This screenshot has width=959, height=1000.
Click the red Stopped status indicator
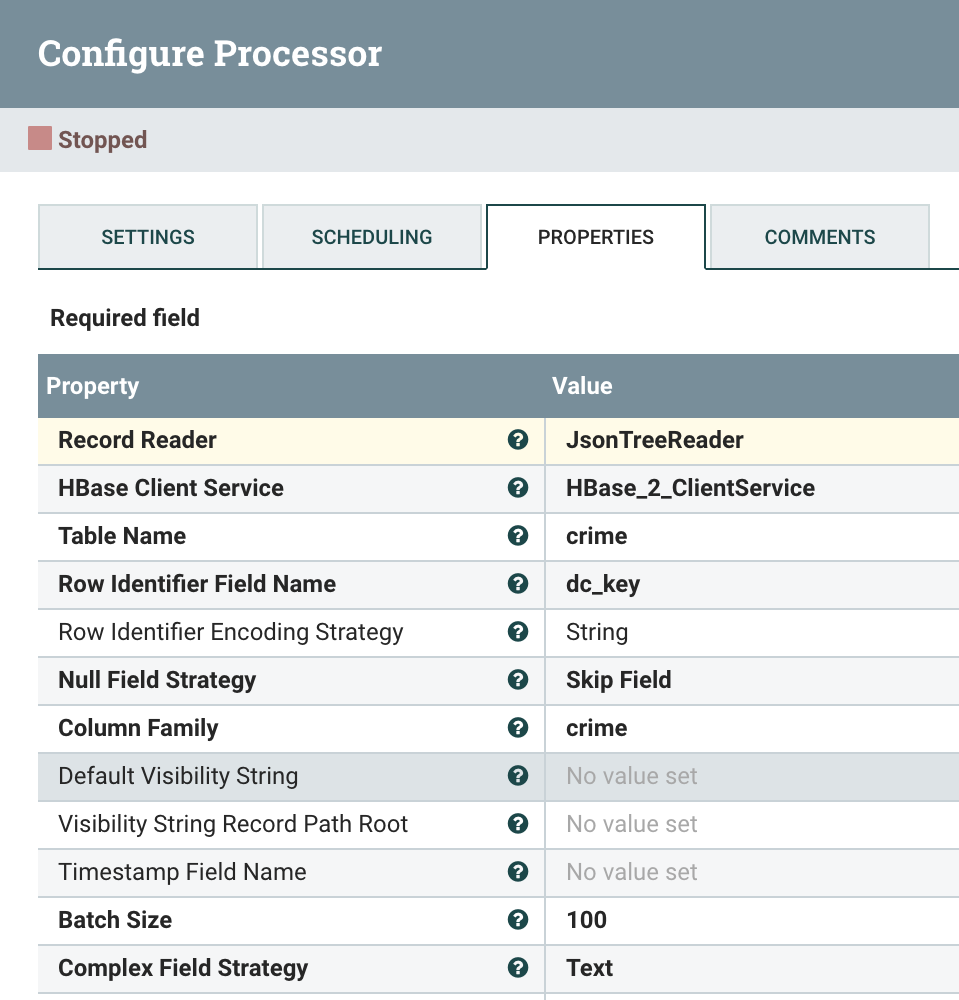[x=40, y=139]
